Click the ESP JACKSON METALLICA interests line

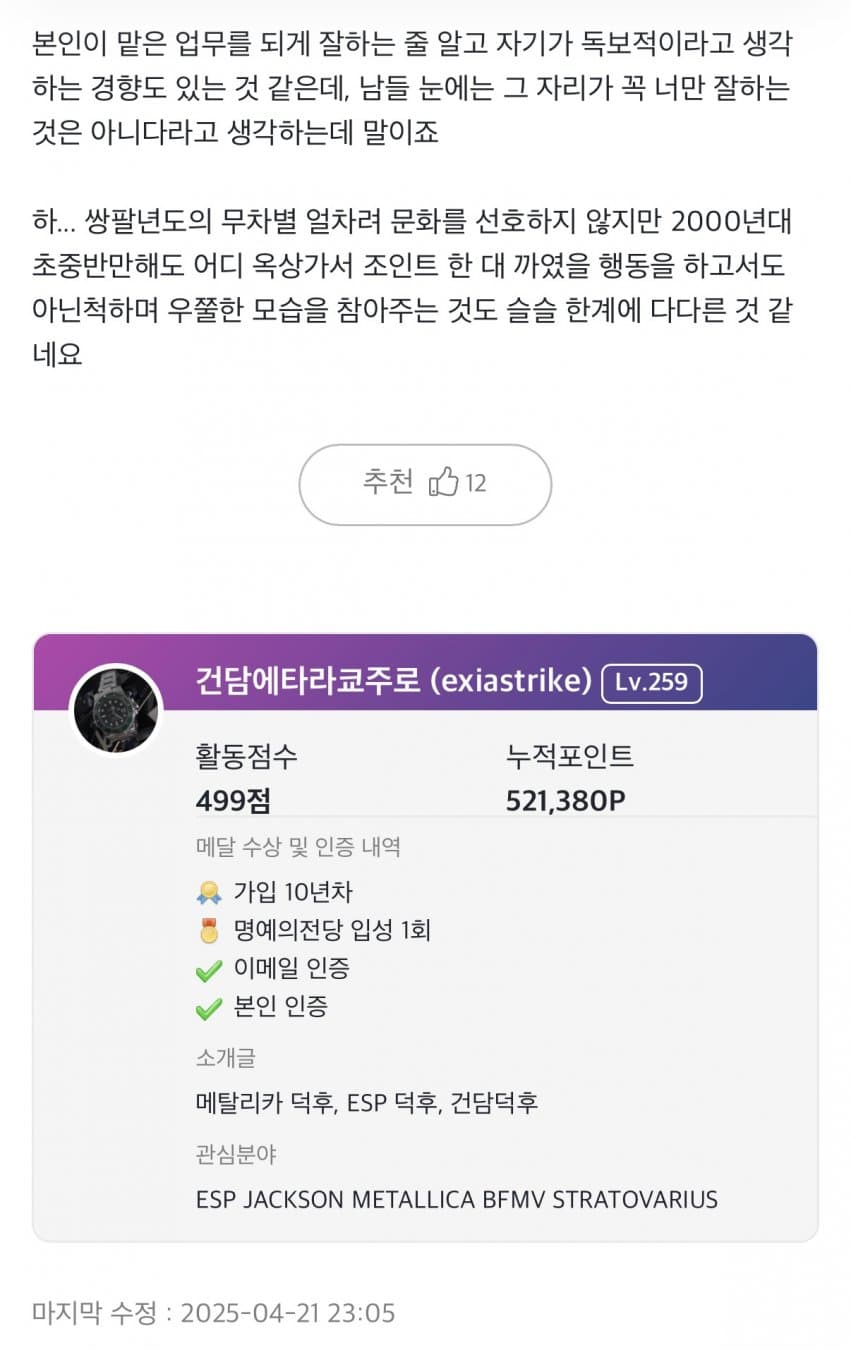pos(456,1199)
